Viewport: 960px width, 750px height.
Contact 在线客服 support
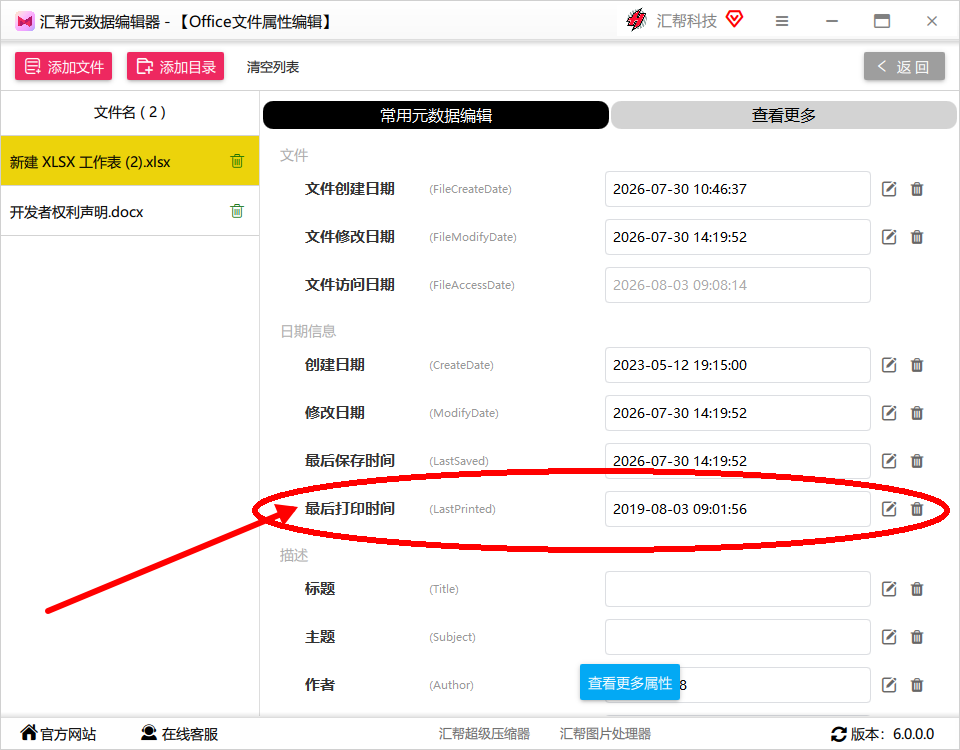tap(179, 733)
